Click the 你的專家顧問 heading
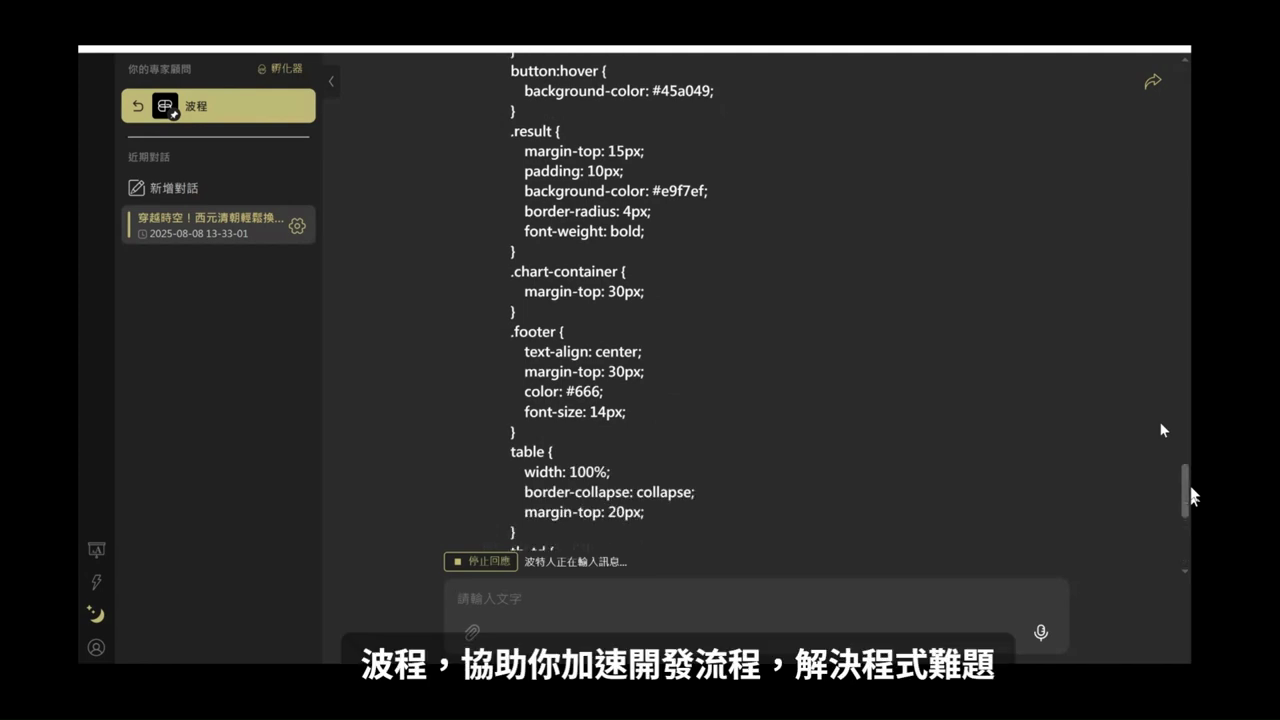The width and height of the screenshot is (1280, 720). tap(159, 69)
